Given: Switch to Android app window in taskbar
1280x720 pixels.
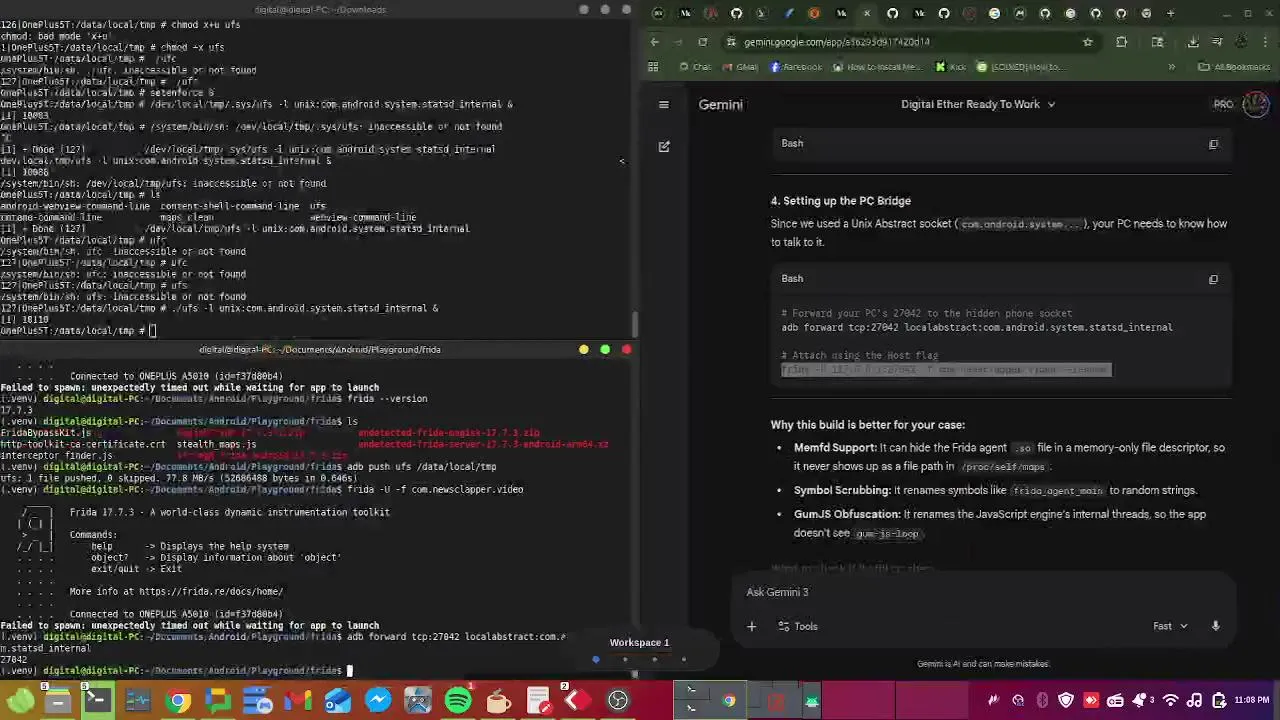Looking at the screenshot, I should click(x=811, y=700).
